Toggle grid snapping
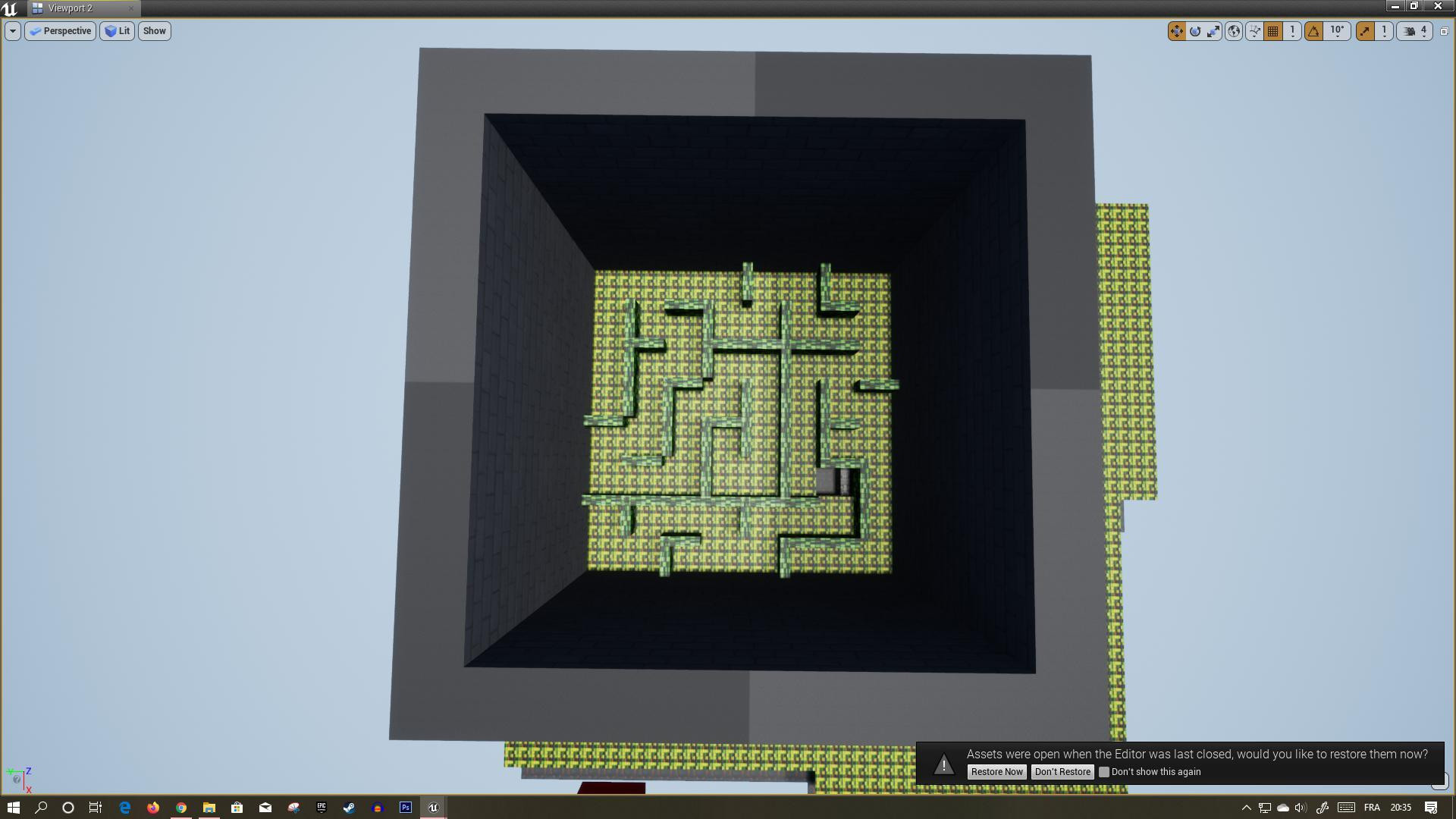 click(1273, 31)
